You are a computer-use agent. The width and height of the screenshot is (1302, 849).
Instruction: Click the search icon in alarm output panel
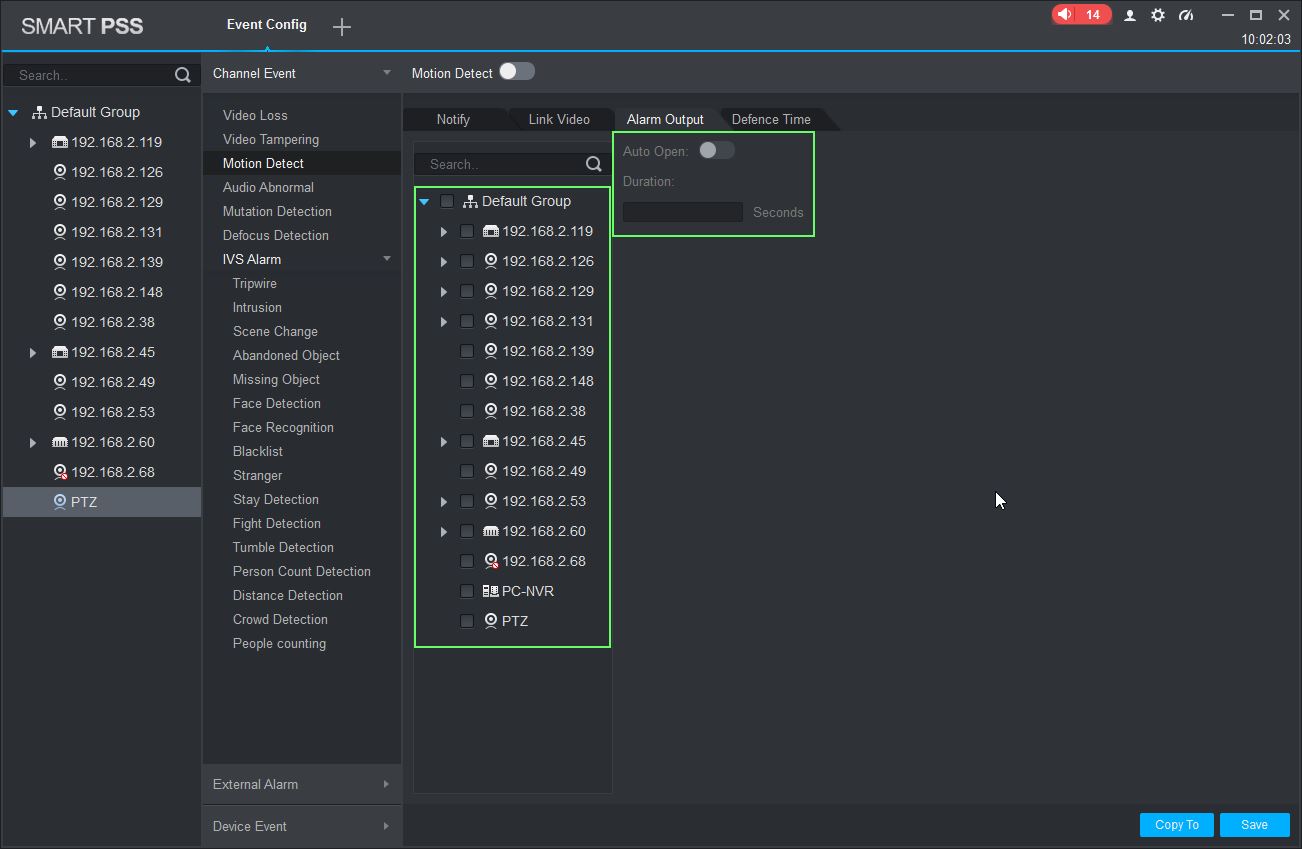click(594, 164)
